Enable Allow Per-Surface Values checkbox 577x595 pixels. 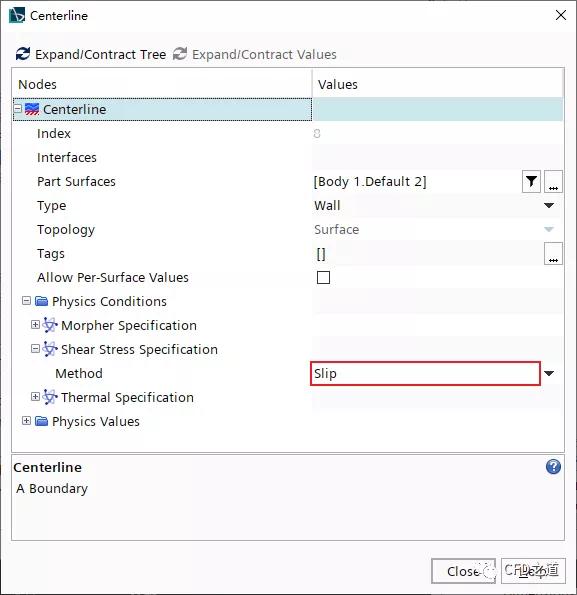[x=323, y=277]
